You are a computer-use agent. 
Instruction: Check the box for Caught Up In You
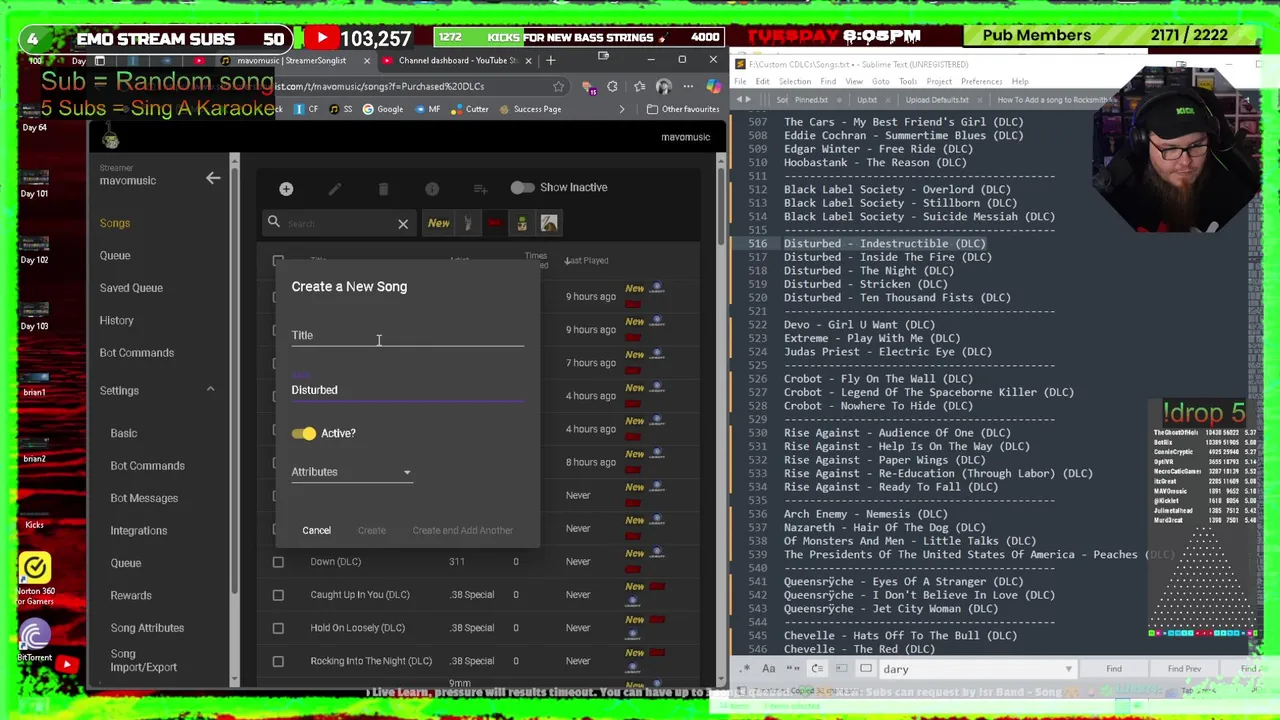278,595
